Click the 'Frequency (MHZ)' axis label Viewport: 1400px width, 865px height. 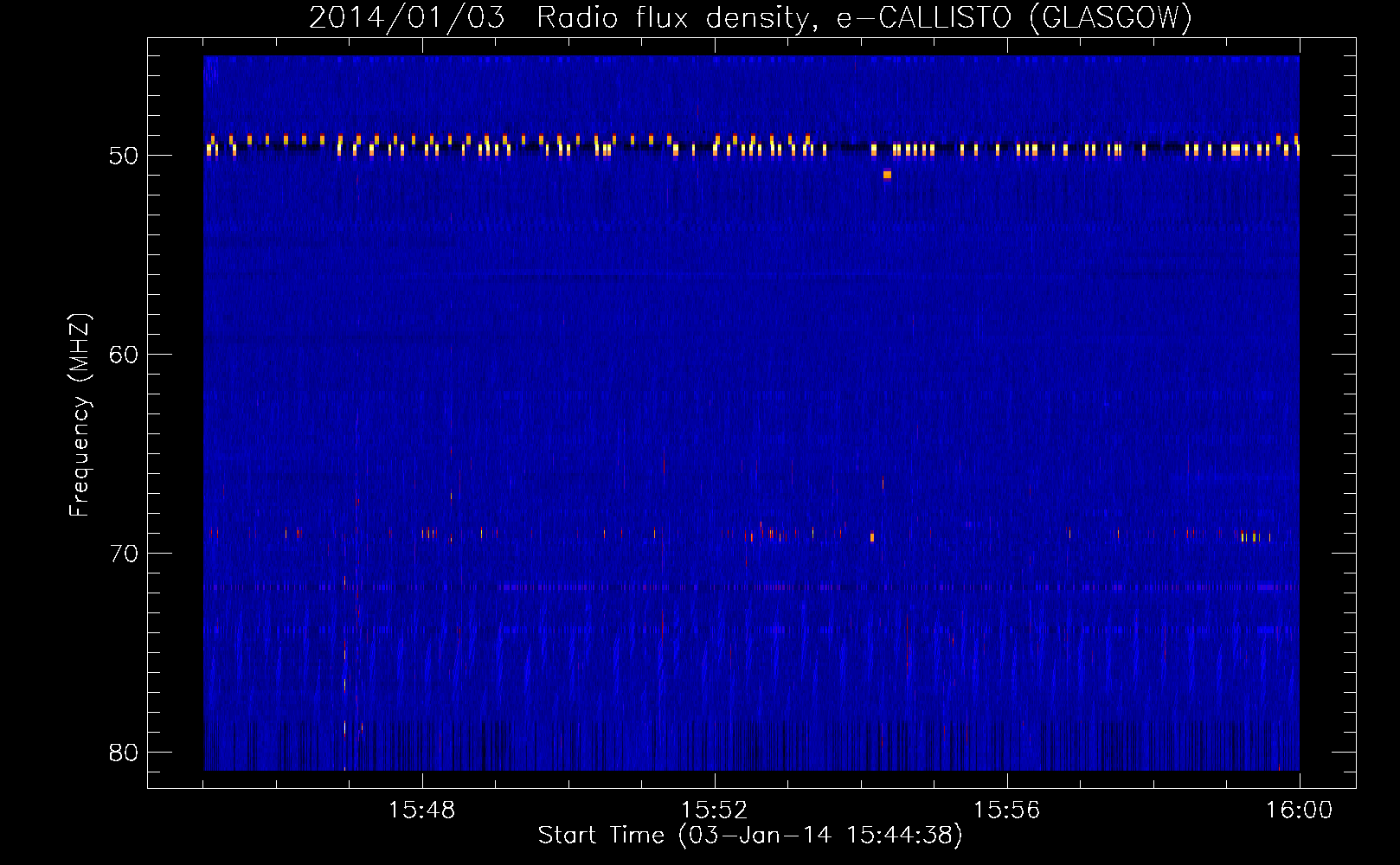tap(79, 415)
